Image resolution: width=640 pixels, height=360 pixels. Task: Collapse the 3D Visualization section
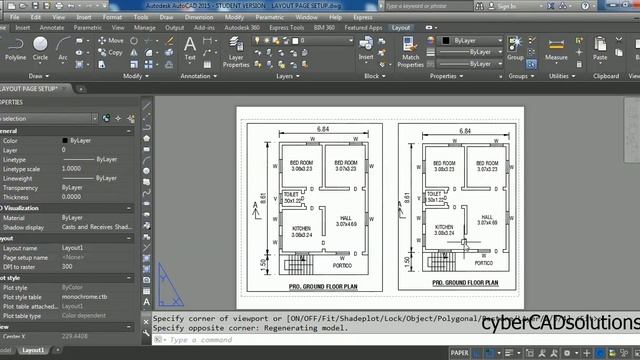[x=129, y=208]
